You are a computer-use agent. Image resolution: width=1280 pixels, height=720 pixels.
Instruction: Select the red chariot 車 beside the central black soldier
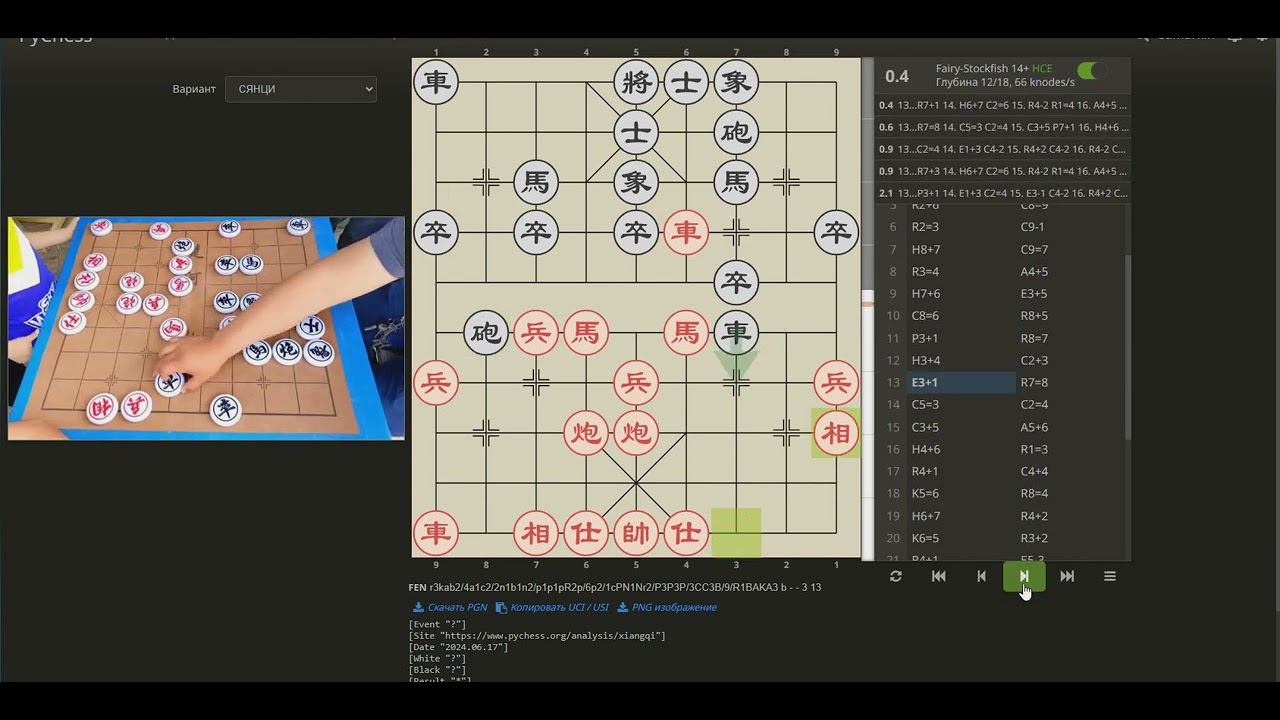[686, 232]
